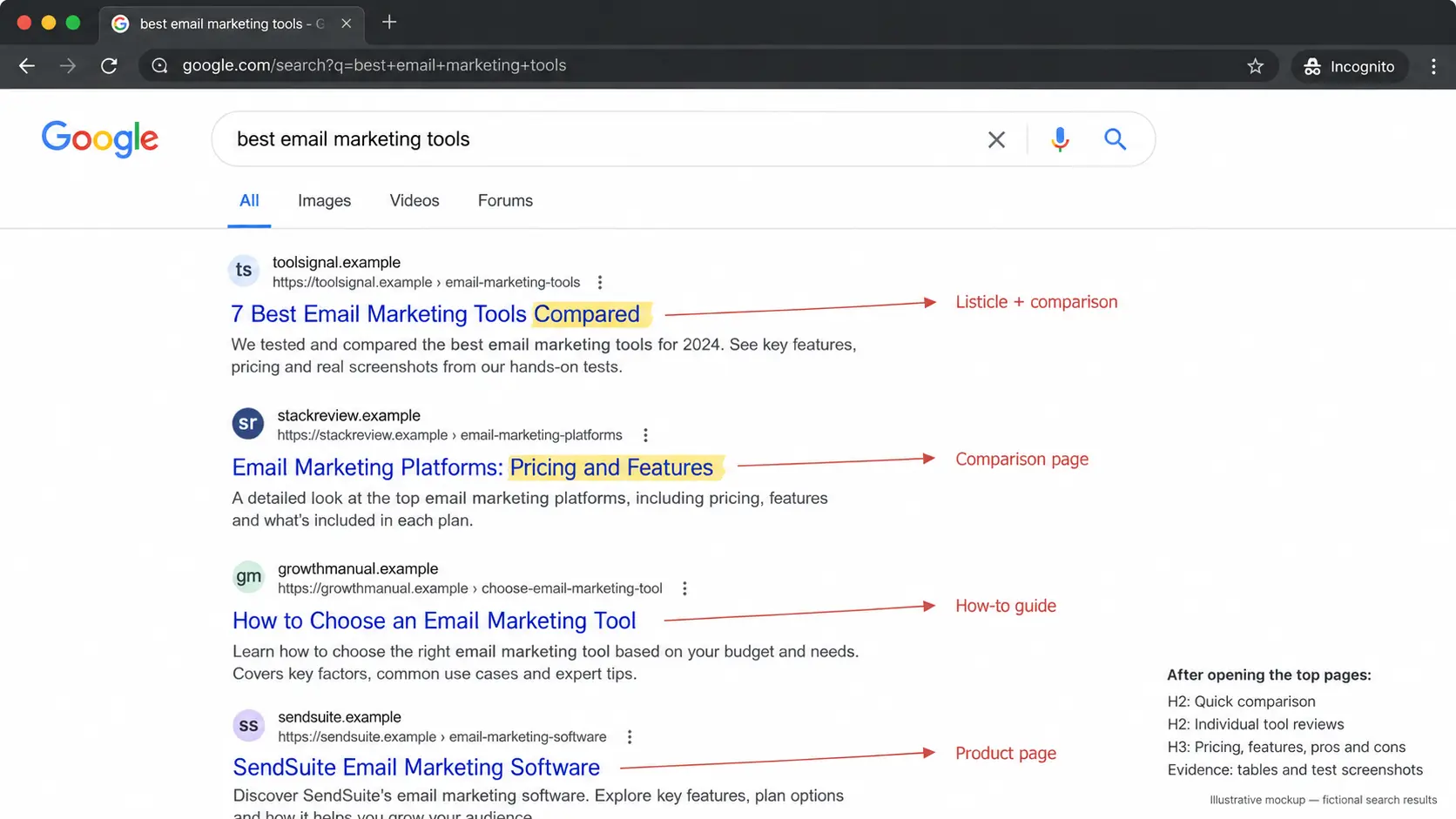Open Chrome's three-dot menu

click(x=1433, y=66)
